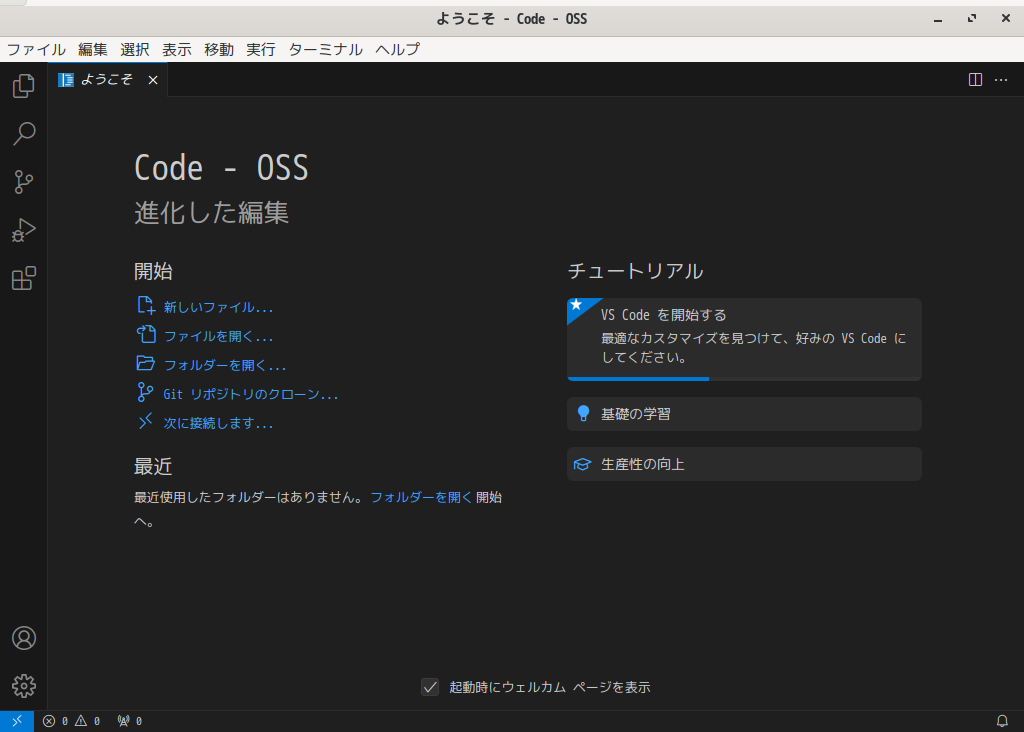Open the Manage gear icon
1024x732 pixels.
point(24,686)
